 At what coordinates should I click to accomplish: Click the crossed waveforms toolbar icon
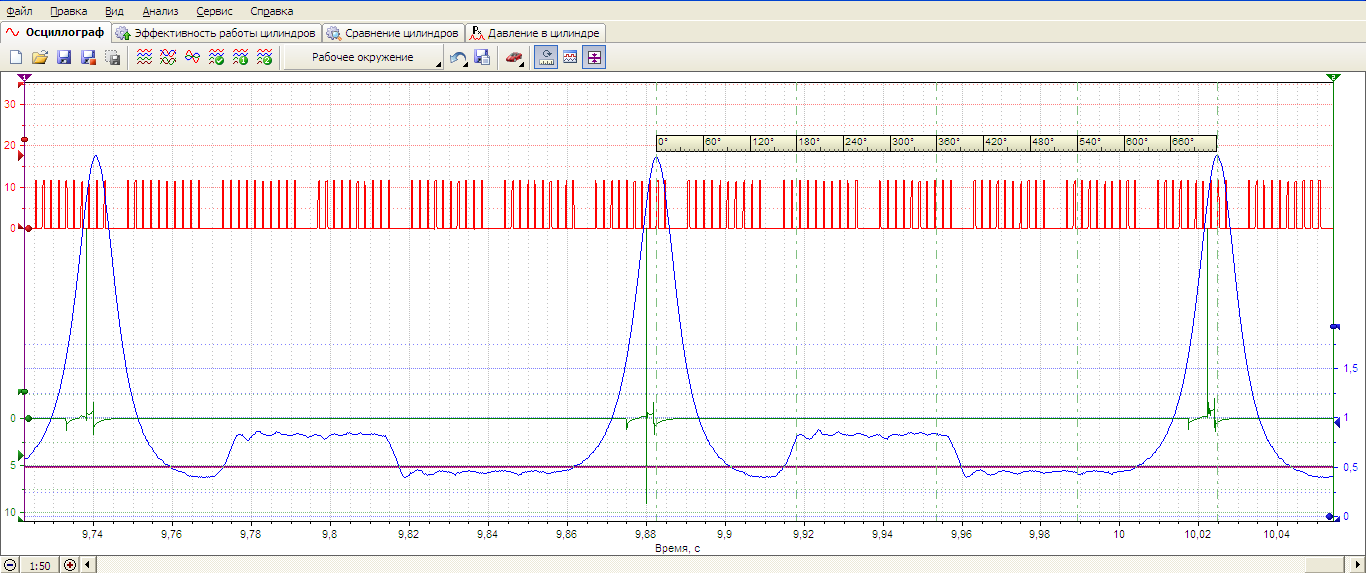[168, 58]
